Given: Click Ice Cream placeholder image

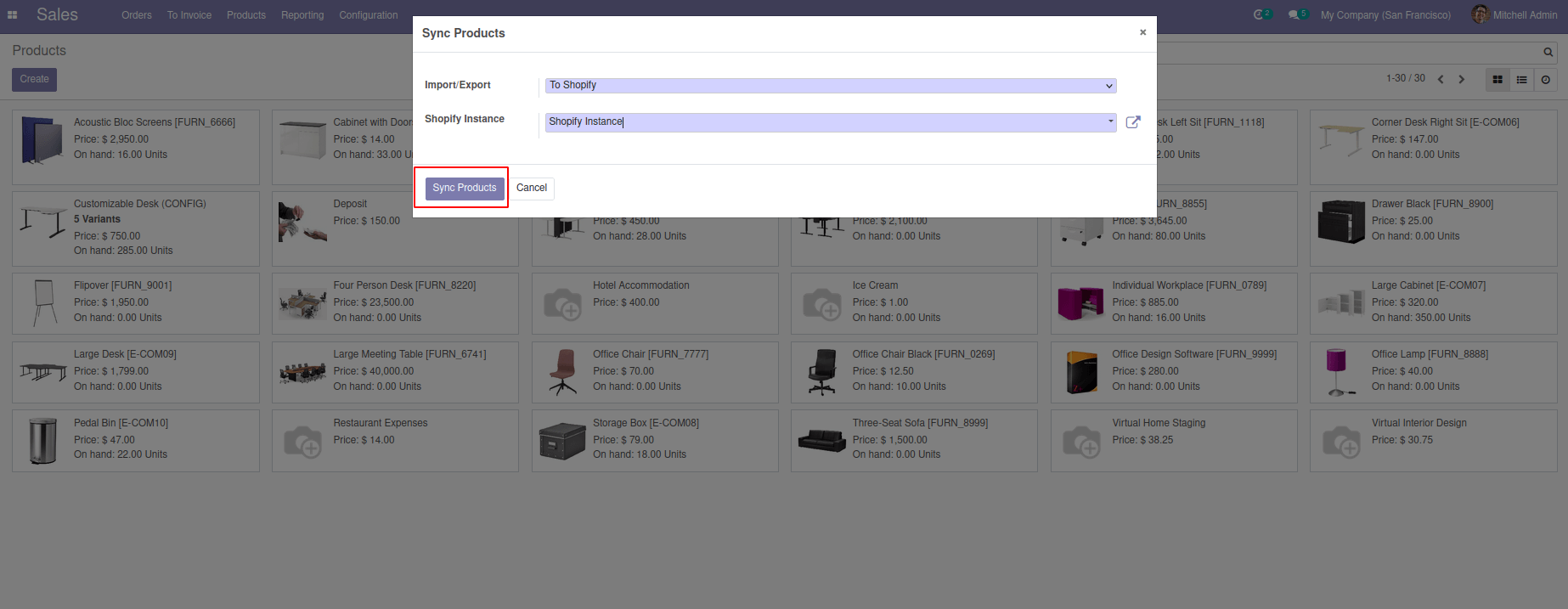Looking at the screenshot, I should 821,303.
